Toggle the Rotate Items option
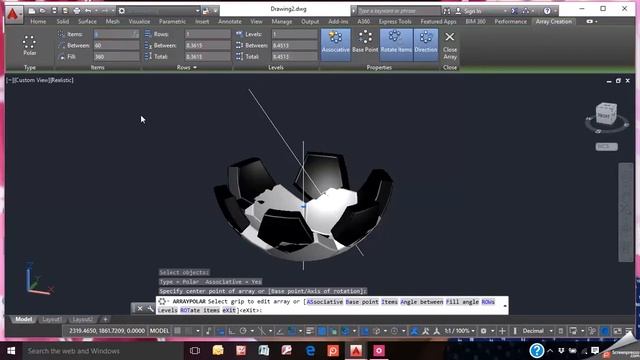 396,44
